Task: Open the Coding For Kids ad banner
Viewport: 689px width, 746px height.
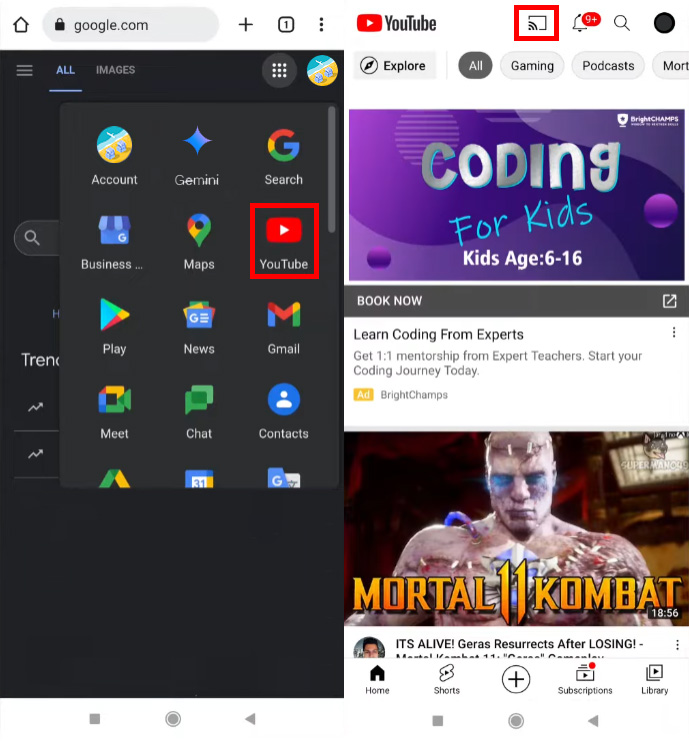Action: pyautogui.click(x=517, y=195)
